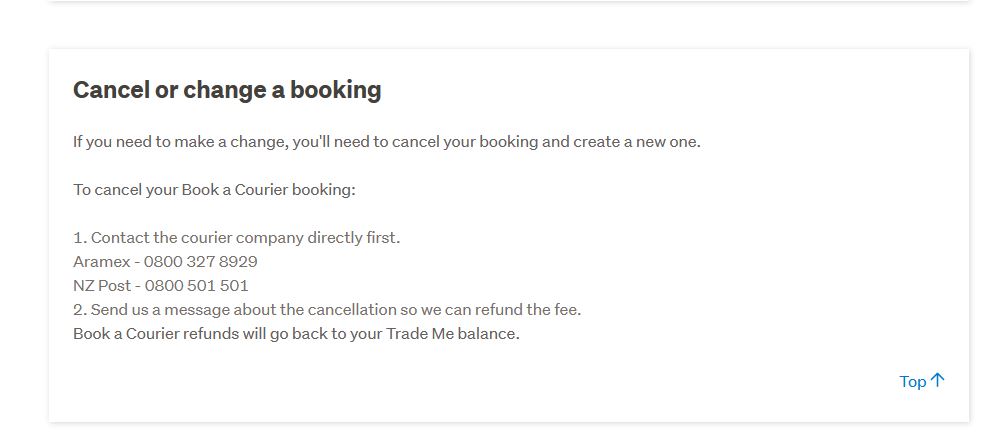Click the "To cancel your Book a Courier booking:" line

214,189
